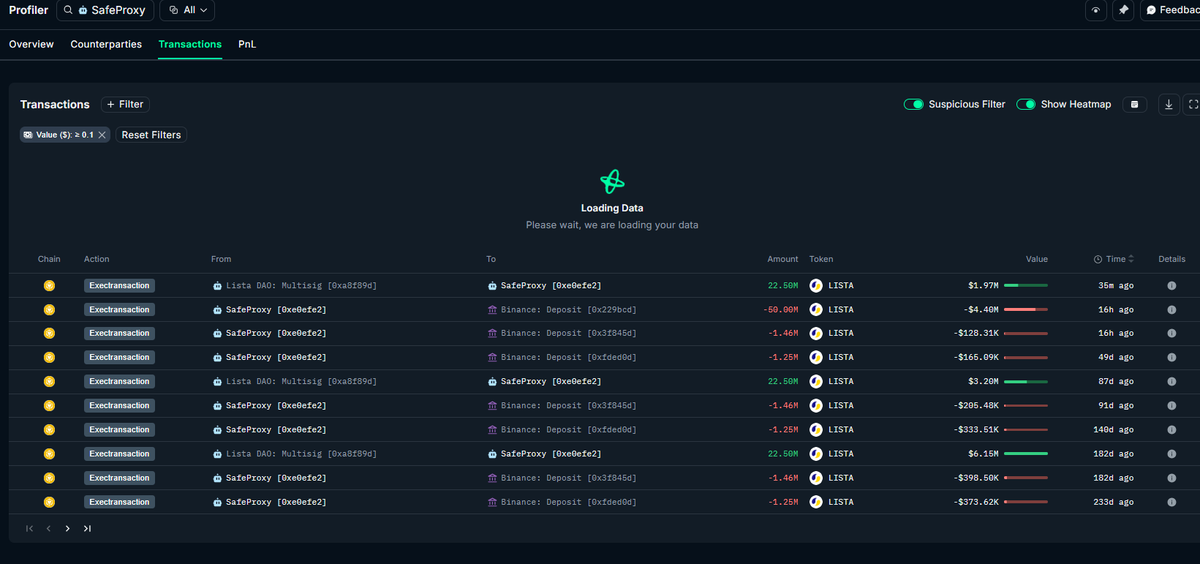Screen dimensions: 1200x564
Task: Select the Transactions tab
Action: [190, 44]
